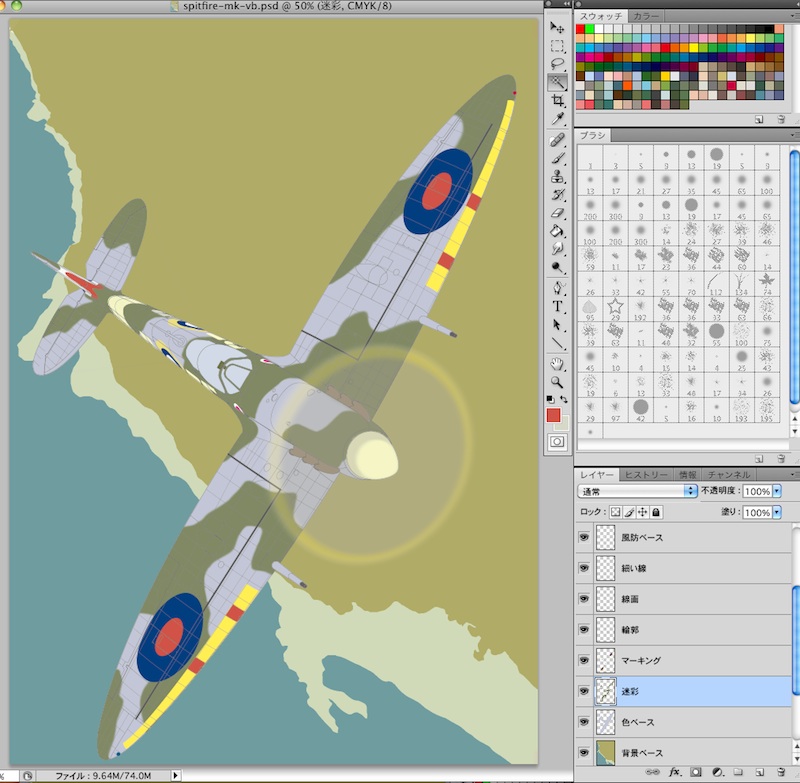Hide the 背景ベース layer
This screenshot has height=783, width=800.
pos(584,752)
